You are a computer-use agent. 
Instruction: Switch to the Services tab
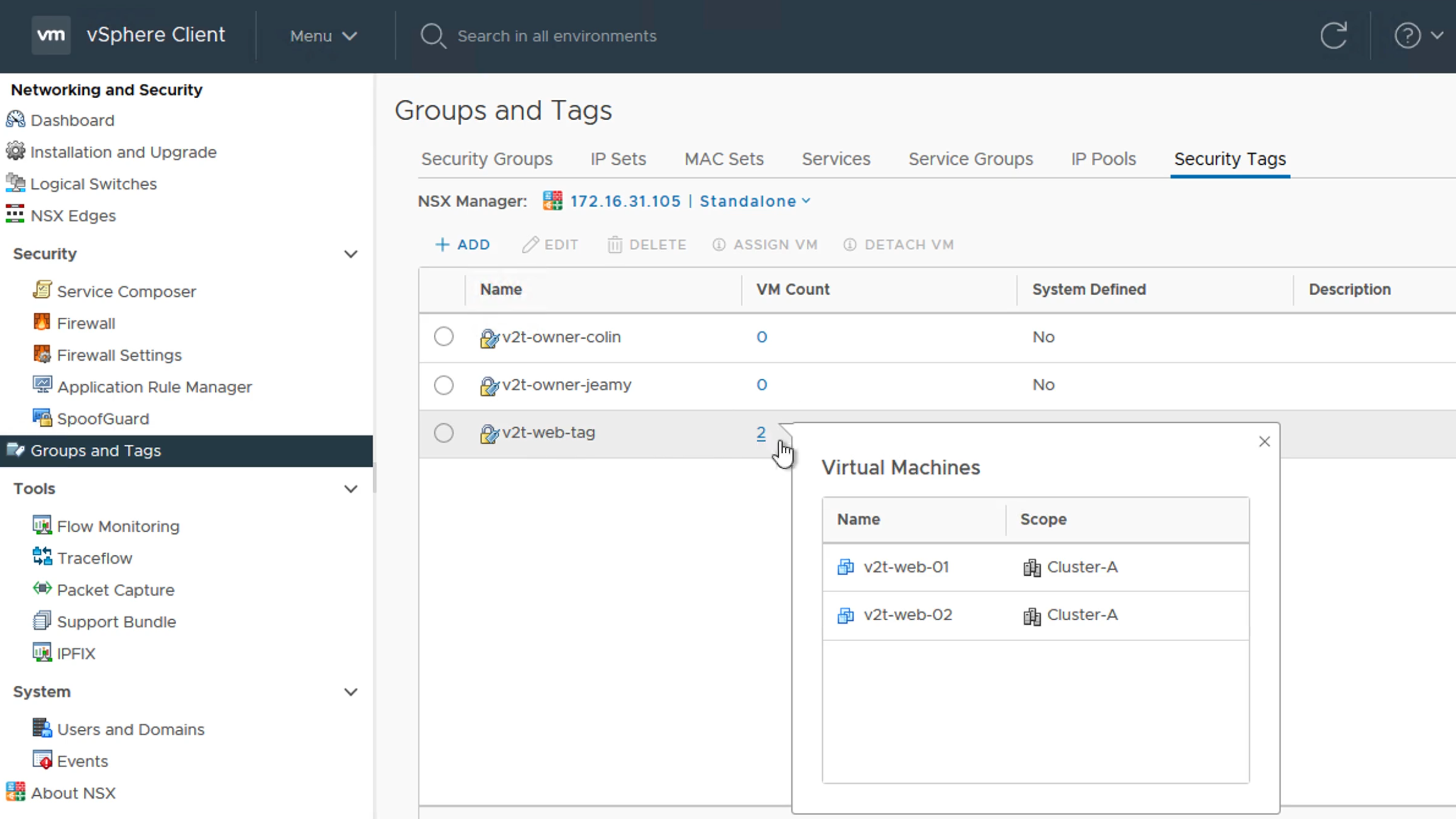pyautogui.click(x=836, y=159)
